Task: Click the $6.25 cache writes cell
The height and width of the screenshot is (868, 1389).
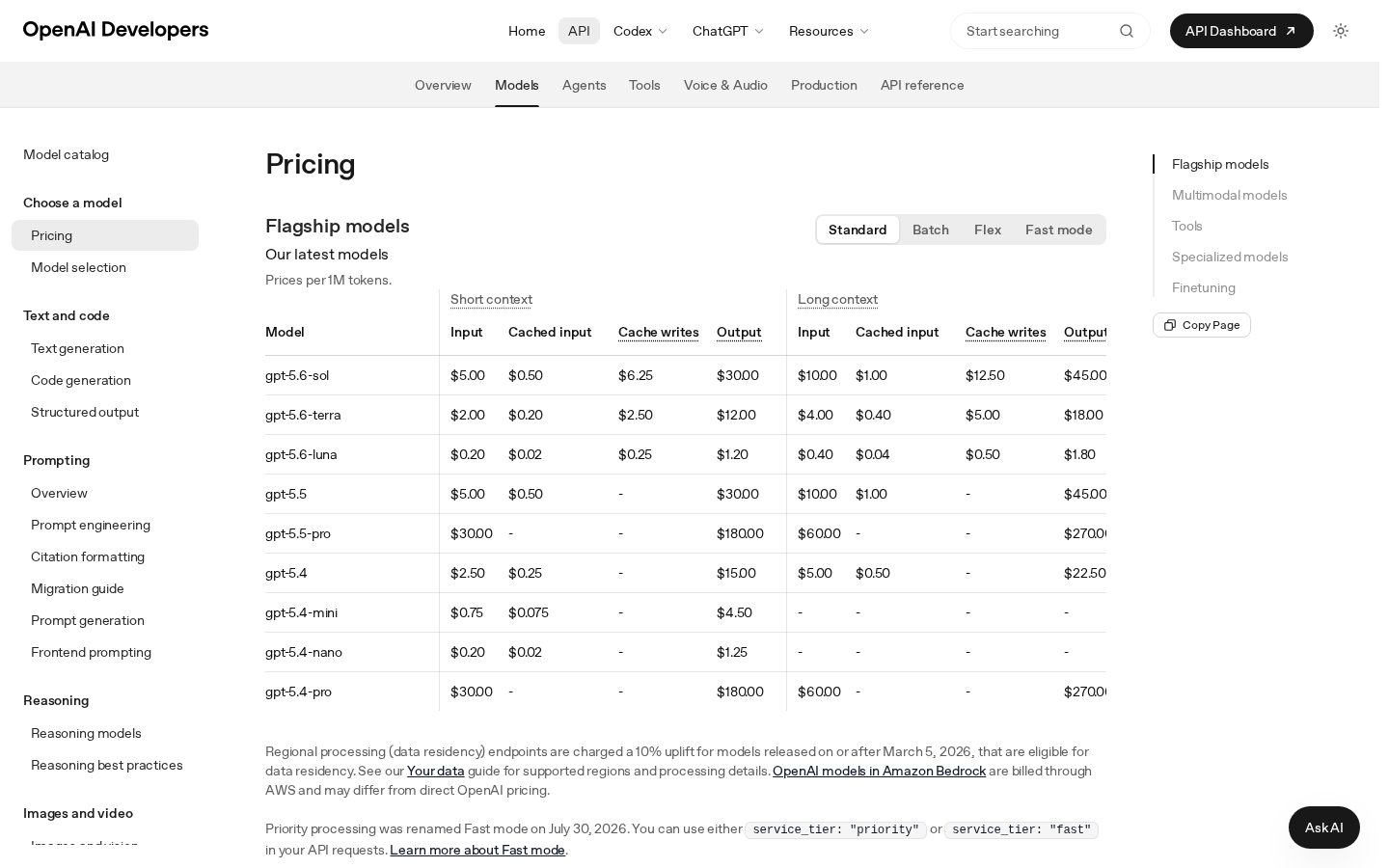Action: (636, 375)
